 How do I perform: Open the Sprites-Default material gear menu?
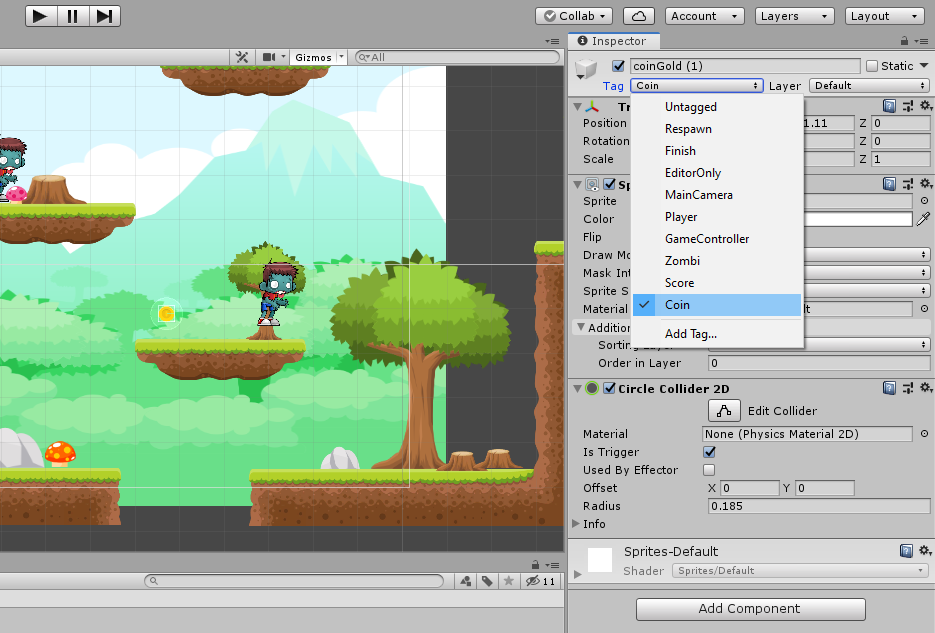[x=925, y=551]
